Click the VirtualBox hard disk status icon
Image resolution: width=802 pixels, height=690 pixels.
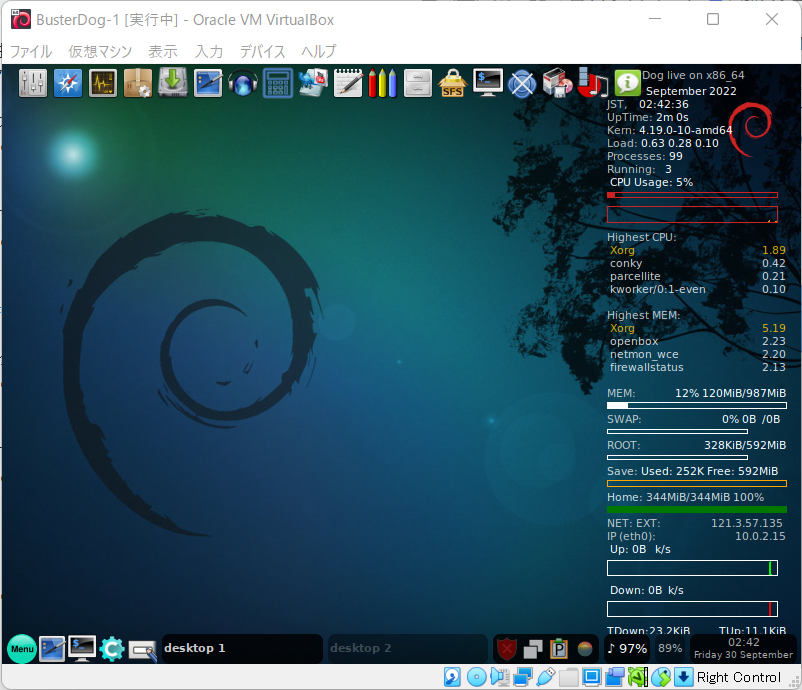point(452,677)
